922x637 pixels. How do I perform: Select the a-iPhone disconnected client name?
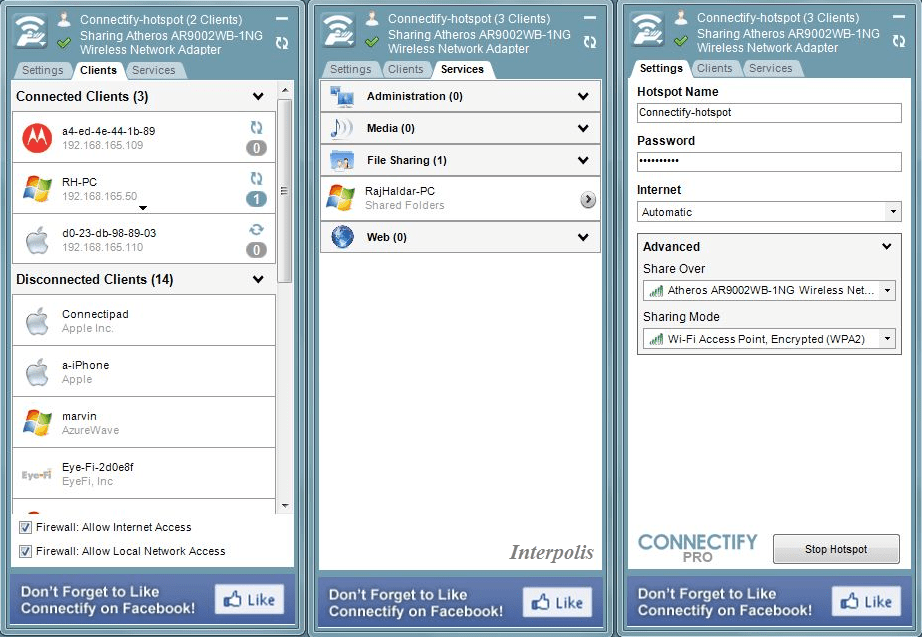click(86, 365)
